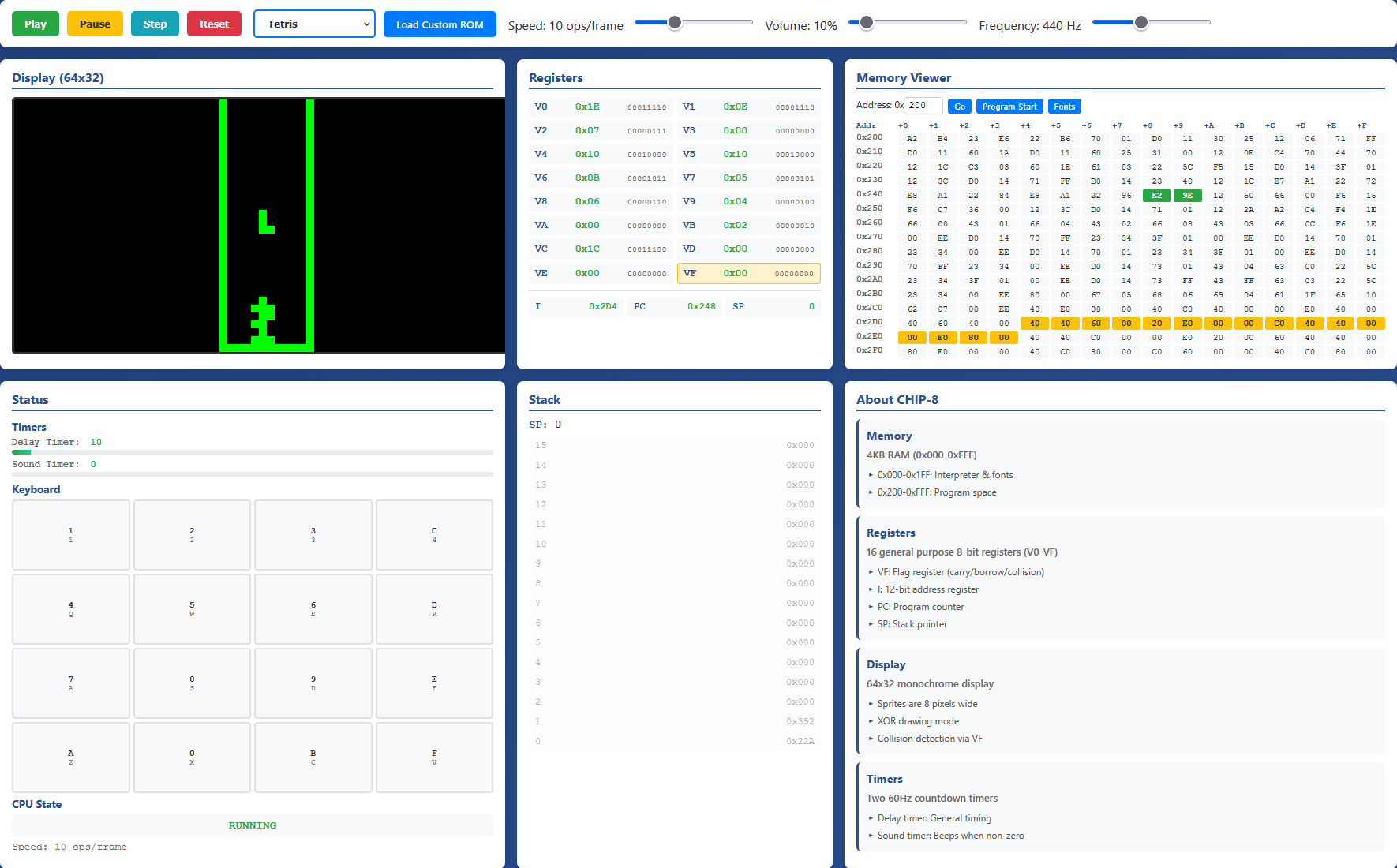Open the Tetris ROM selection dropdown
Image resolution: width=1397 pixels, height=868 pixels.
tap(314, 24)
